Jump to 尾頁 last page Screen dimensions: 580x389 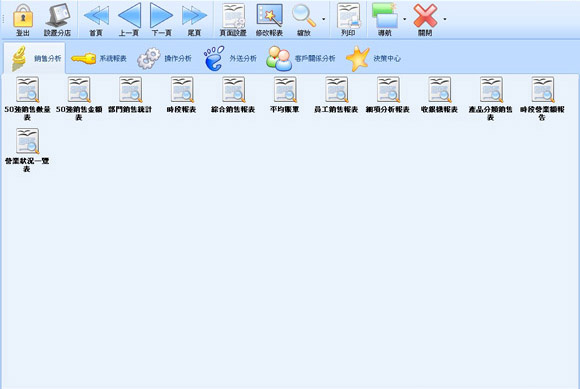[194, 19]
